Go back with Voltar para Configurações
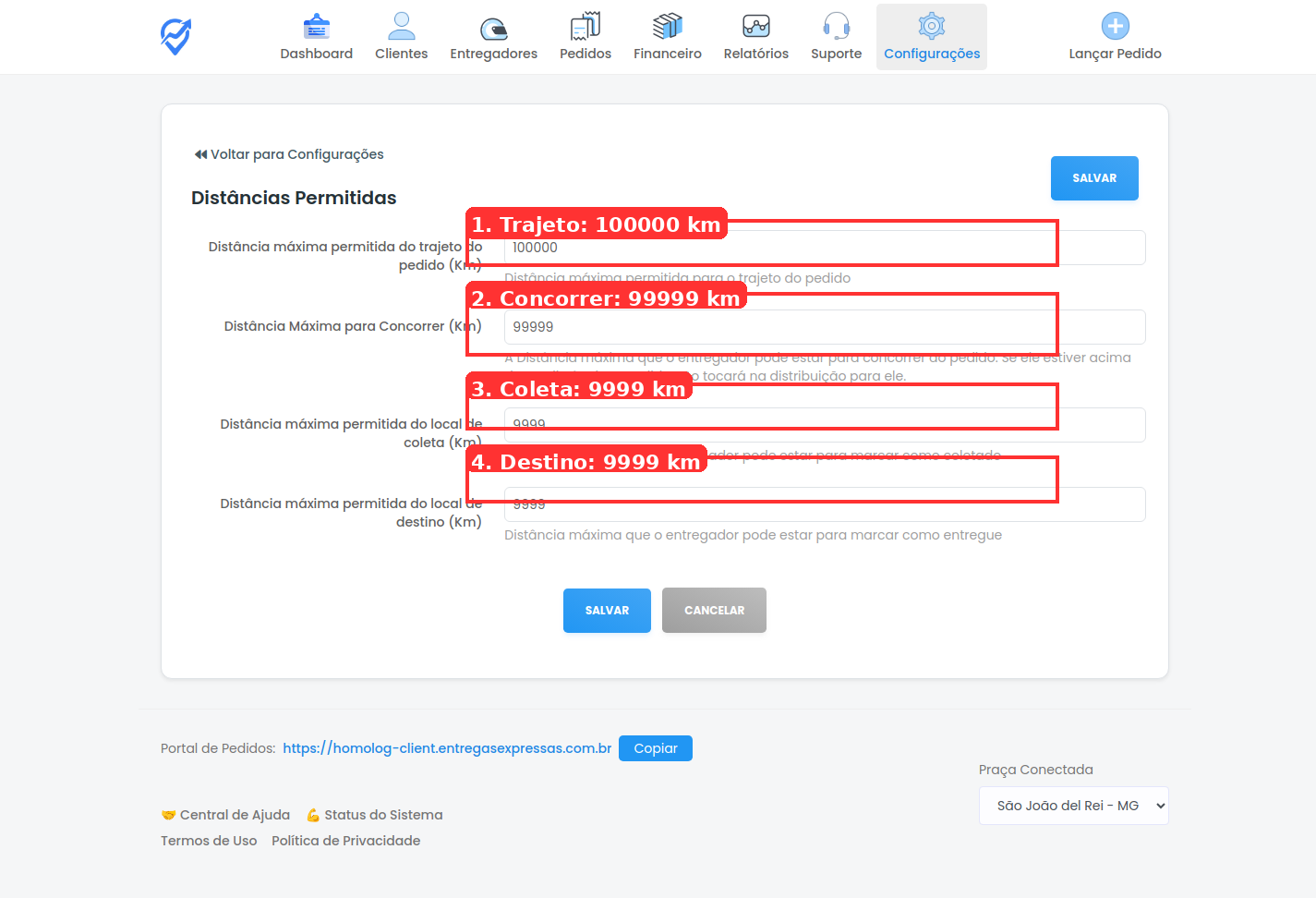The width and height of the screenshot is (1316, 898). pos(288,154)
